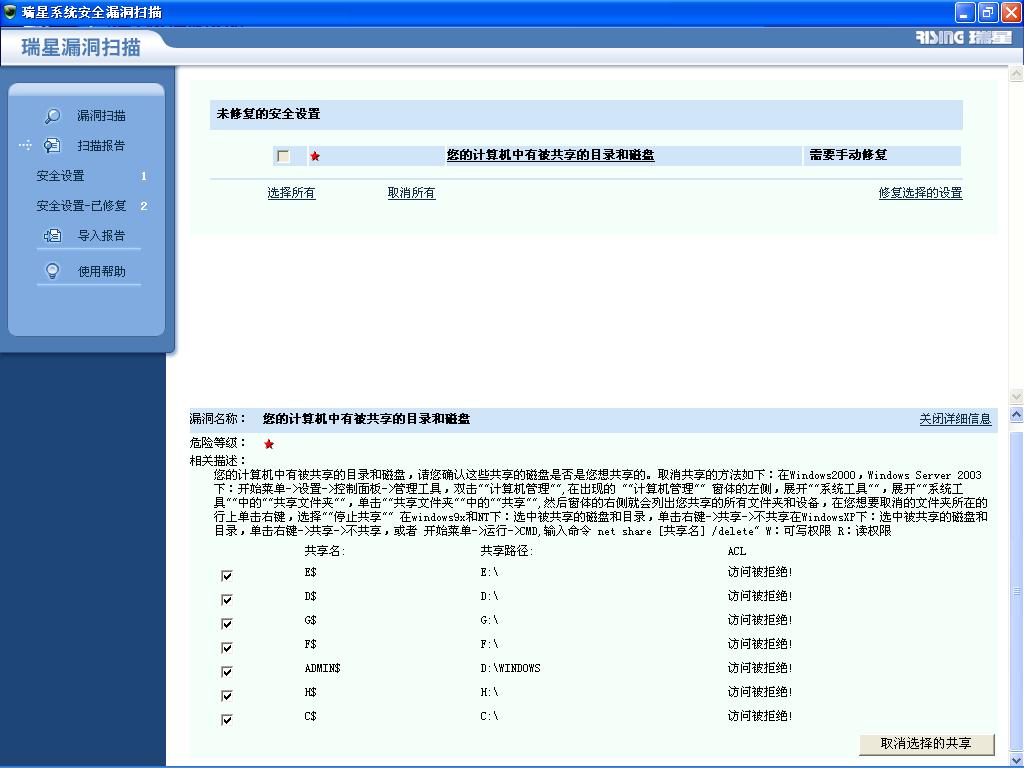Click the E:\ share path

point(489,572)
